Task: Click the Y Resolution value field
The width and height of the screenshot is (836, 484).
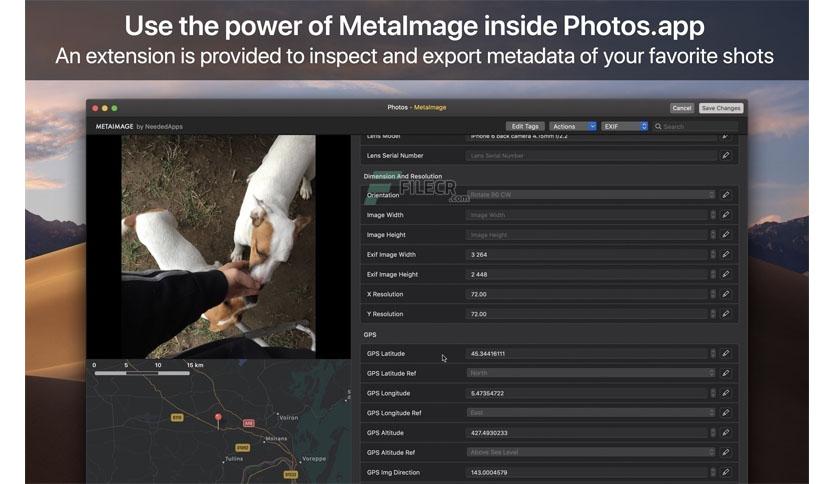Action: click(588, 314)
